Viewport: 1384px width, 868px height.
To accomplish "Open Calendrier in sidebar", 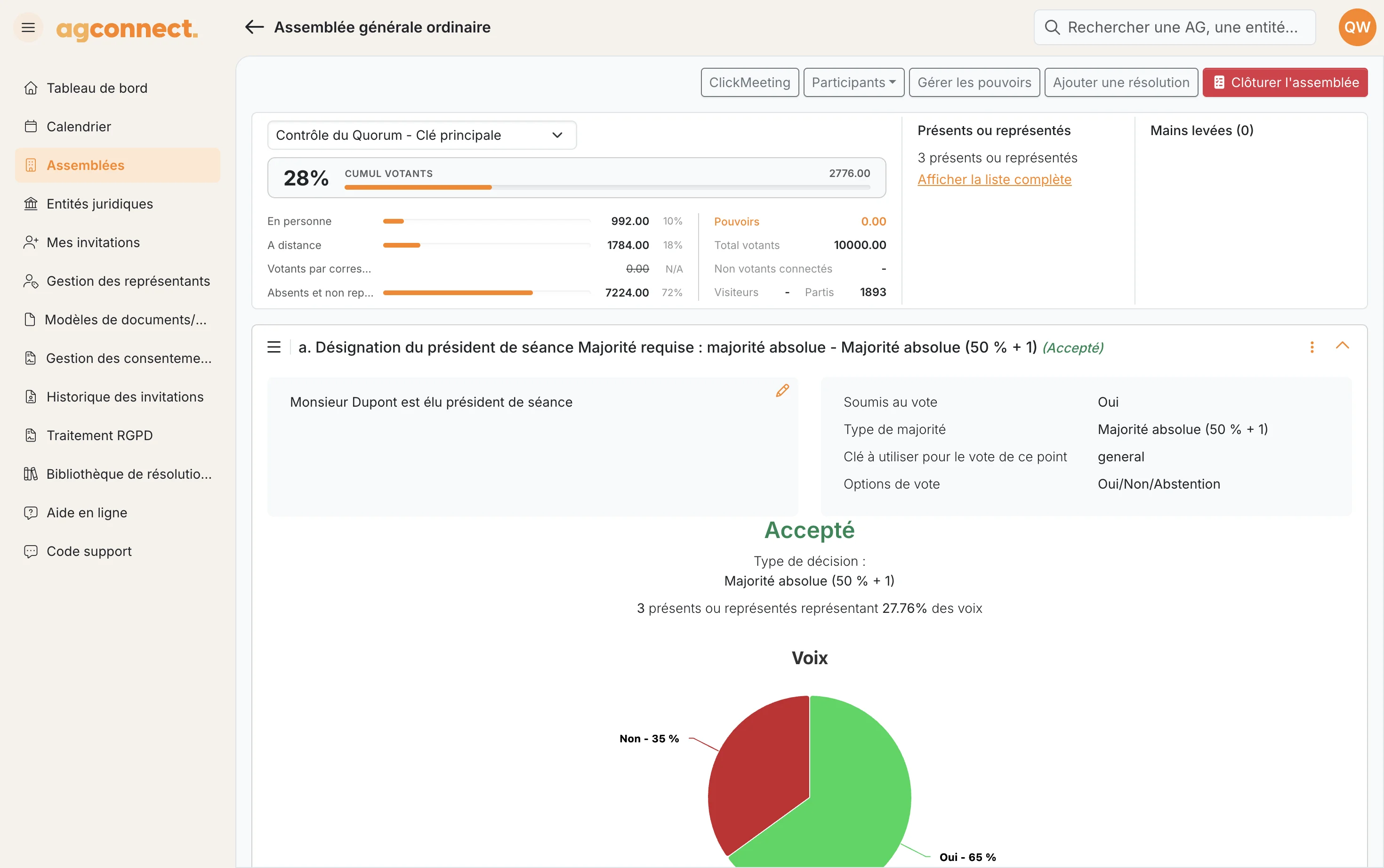I will coord(118,126).
